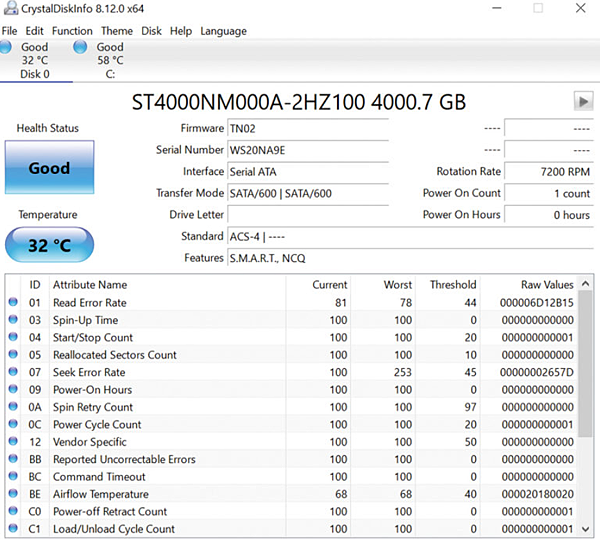Viewport: 600px width, 542px height.
Task: Click the blue status orb for C: drive
Action: coord(80,47)
